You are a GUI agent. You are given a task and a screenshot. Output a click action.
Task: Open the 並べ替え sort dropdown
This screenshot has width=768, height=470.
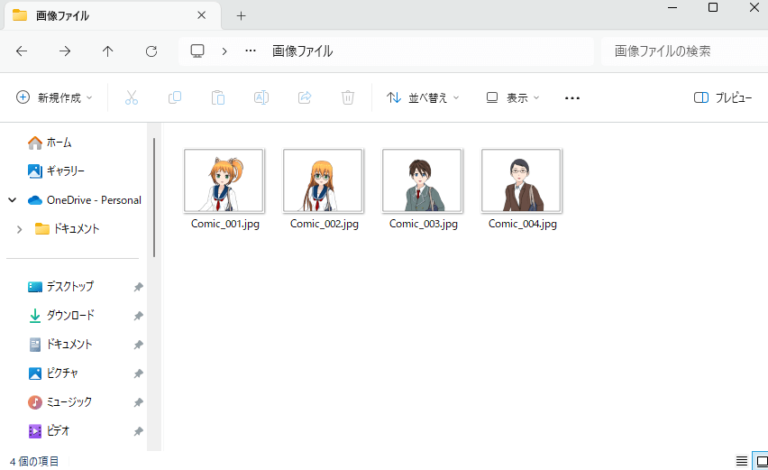(x=423, y=98)
